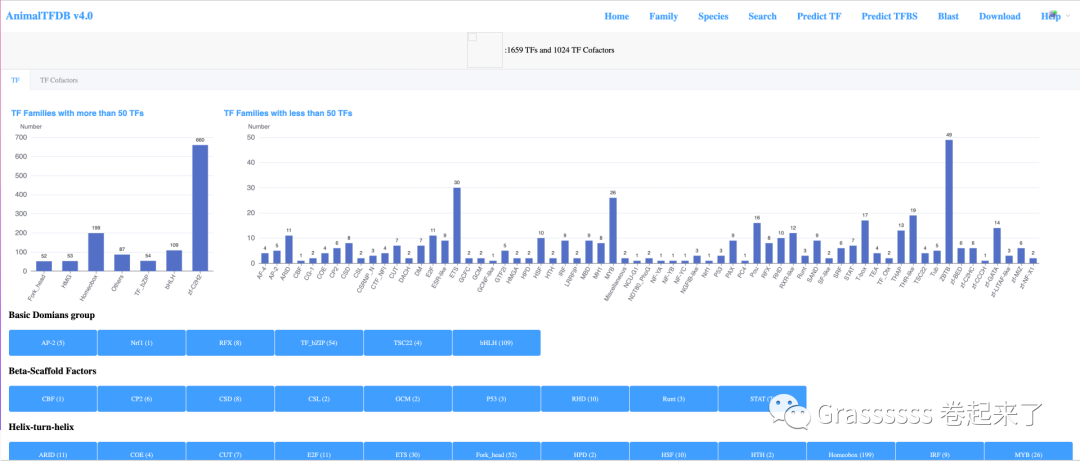Click the broken image placeholder icon
The height and width of the screenshot is (461, 1080).
(485, 50)
